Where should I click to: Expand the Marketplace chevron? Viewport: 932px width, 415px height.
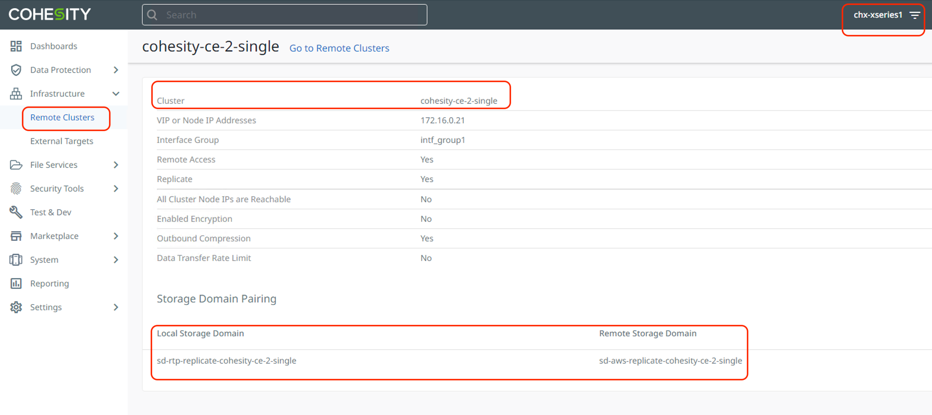[x=116, y=236]
